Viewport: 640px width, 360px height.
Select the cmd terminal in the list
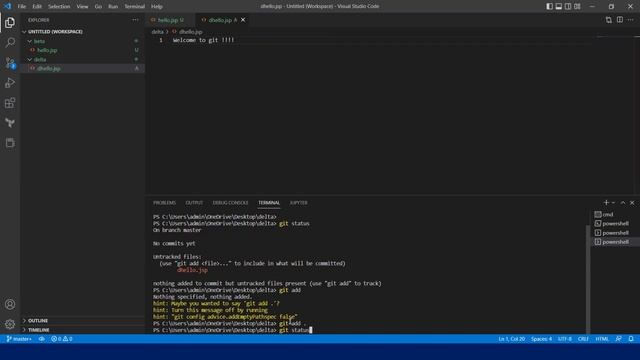coord(614,214)
